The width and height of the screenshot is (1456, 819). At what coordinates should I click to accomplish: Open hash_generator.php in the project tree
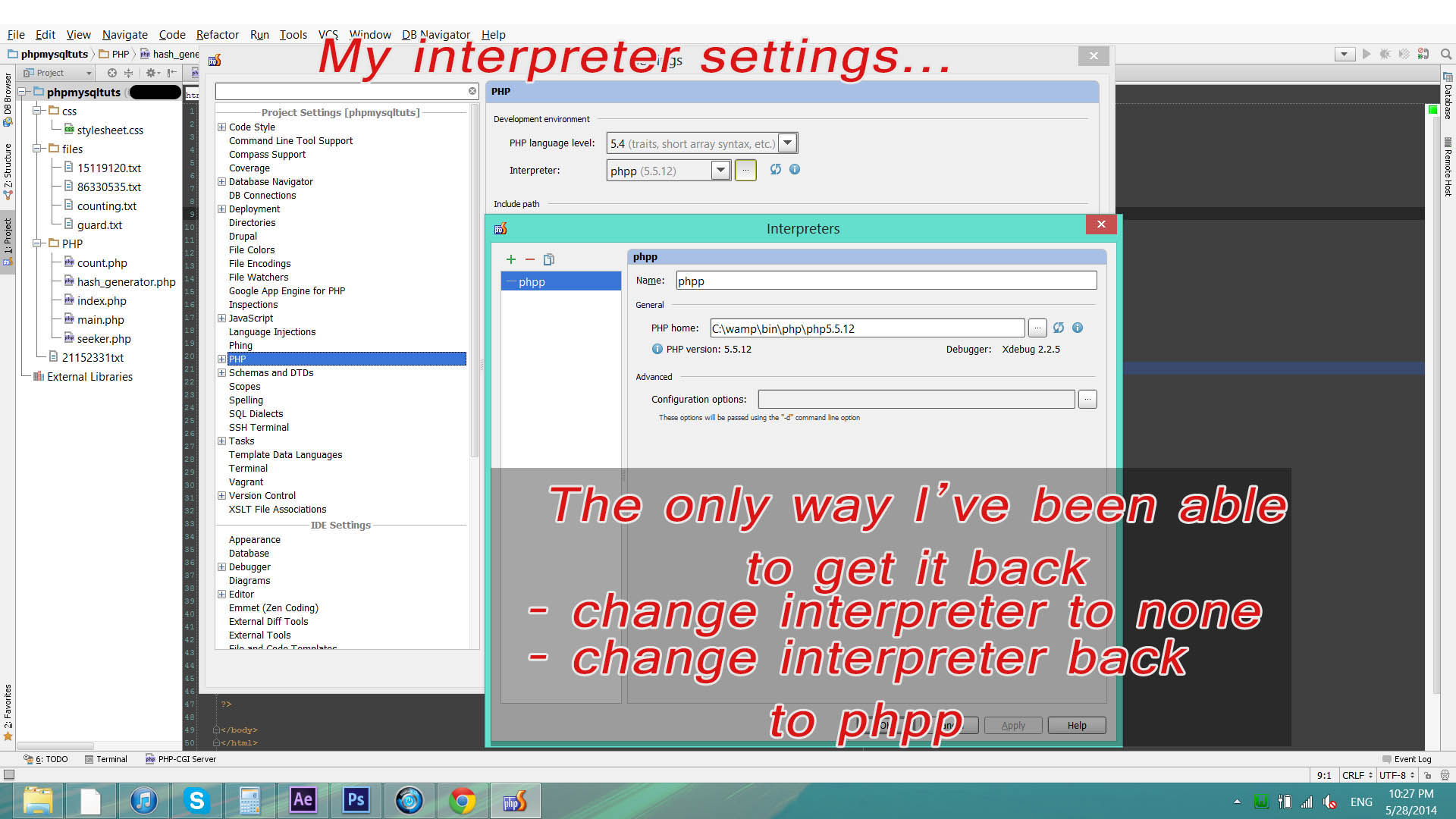[126, 282]
